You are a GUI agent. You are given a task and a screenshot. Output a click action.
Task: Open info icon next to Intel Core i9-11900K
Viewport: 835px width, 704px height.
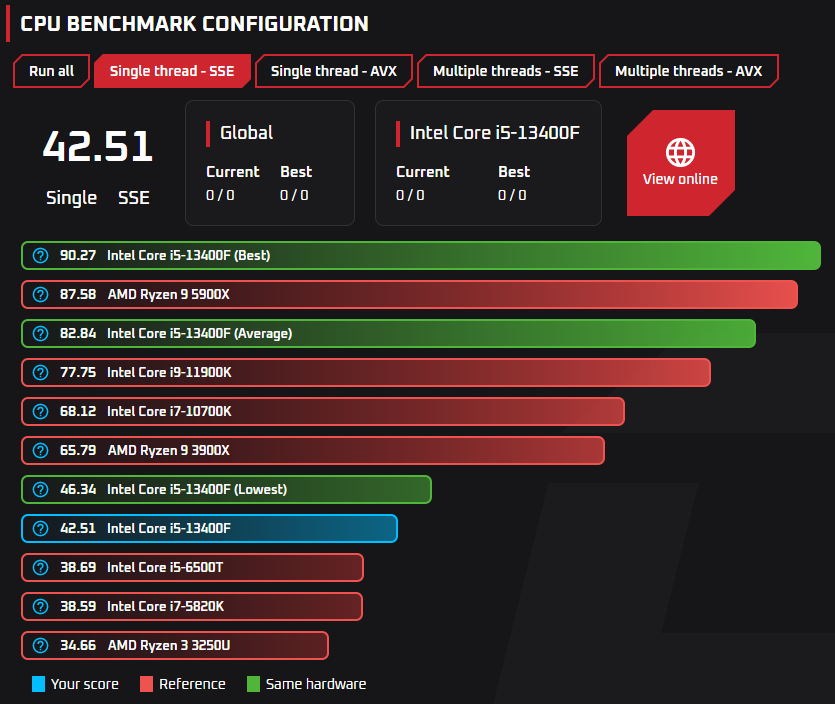40,372
